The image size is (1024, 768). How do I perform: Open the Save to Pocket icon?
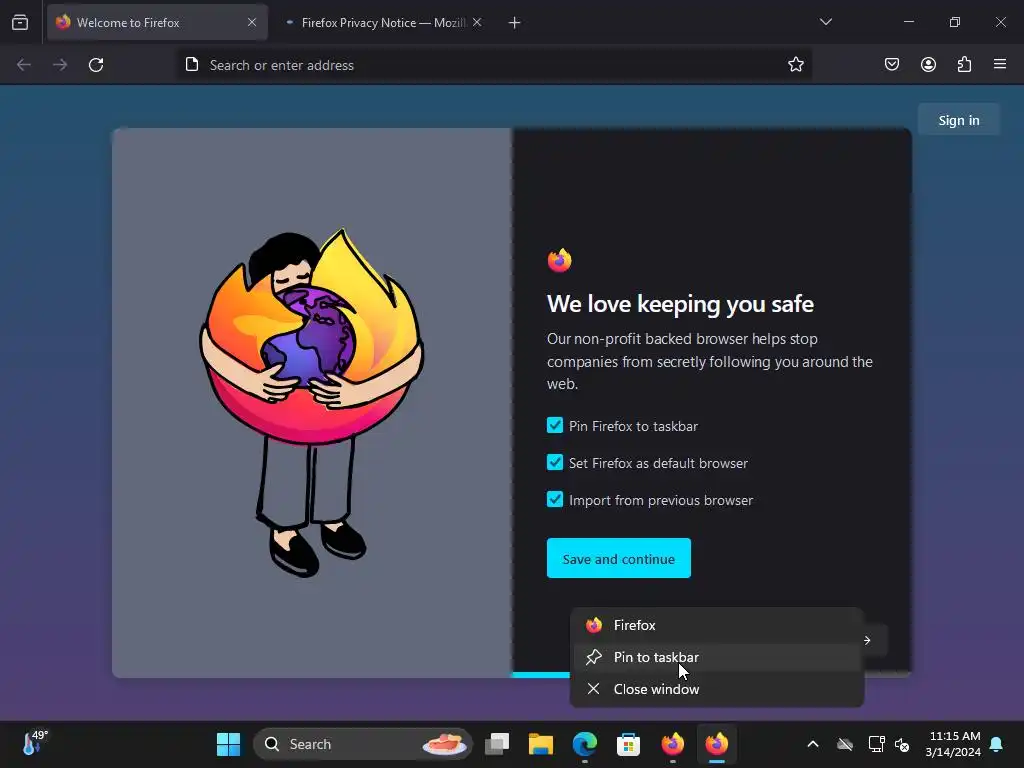[892, 65]
